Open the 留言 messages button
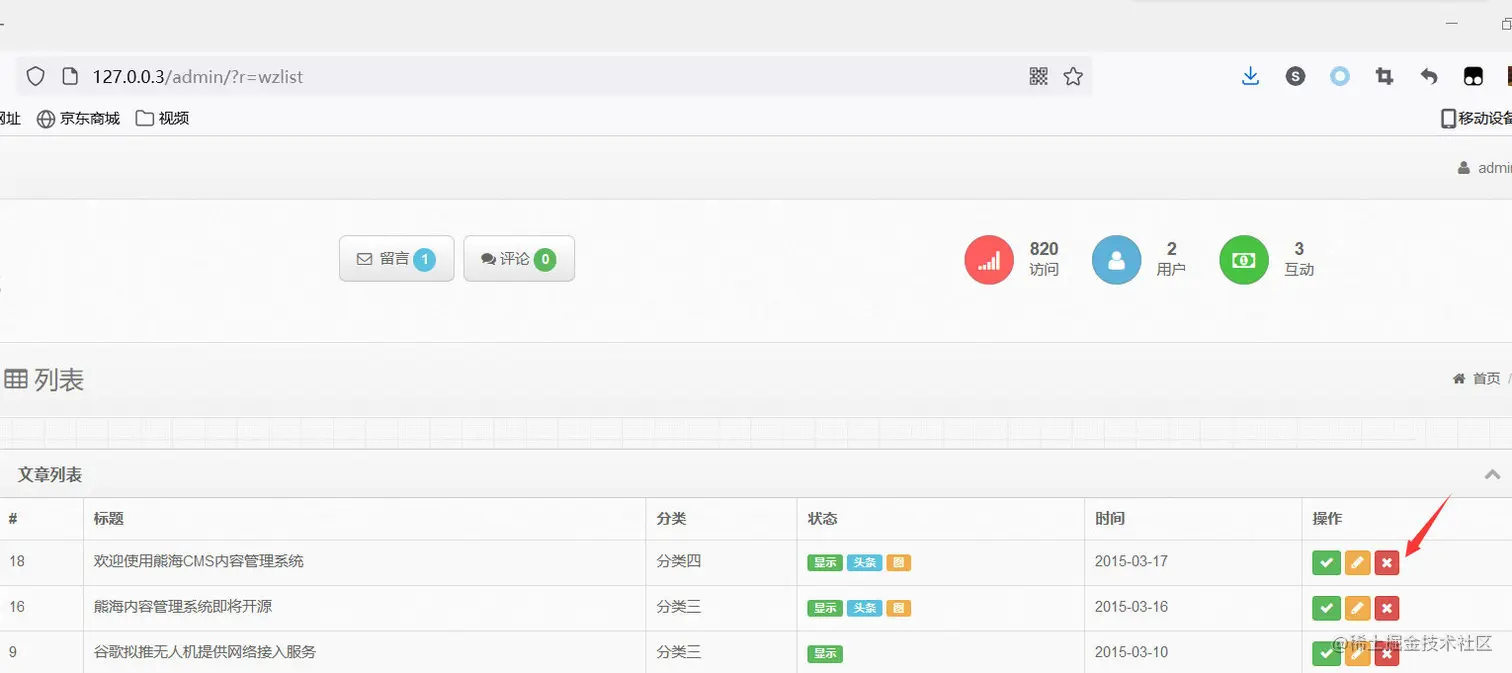The height and width of the screenshot is (673, 1512). point(397,259)
